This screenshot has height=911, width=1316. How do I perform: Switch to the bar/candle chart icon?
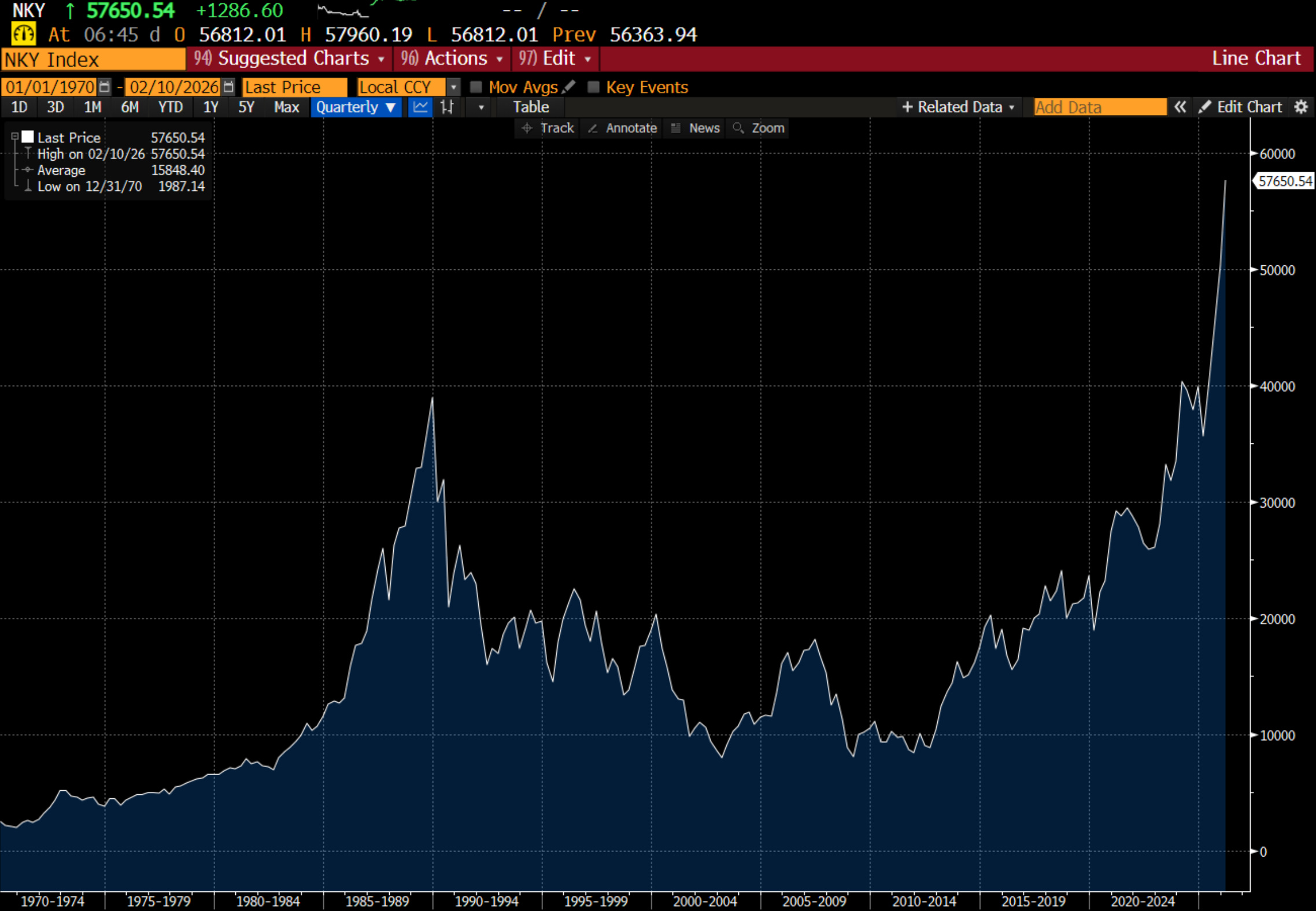tap(447, 107)
